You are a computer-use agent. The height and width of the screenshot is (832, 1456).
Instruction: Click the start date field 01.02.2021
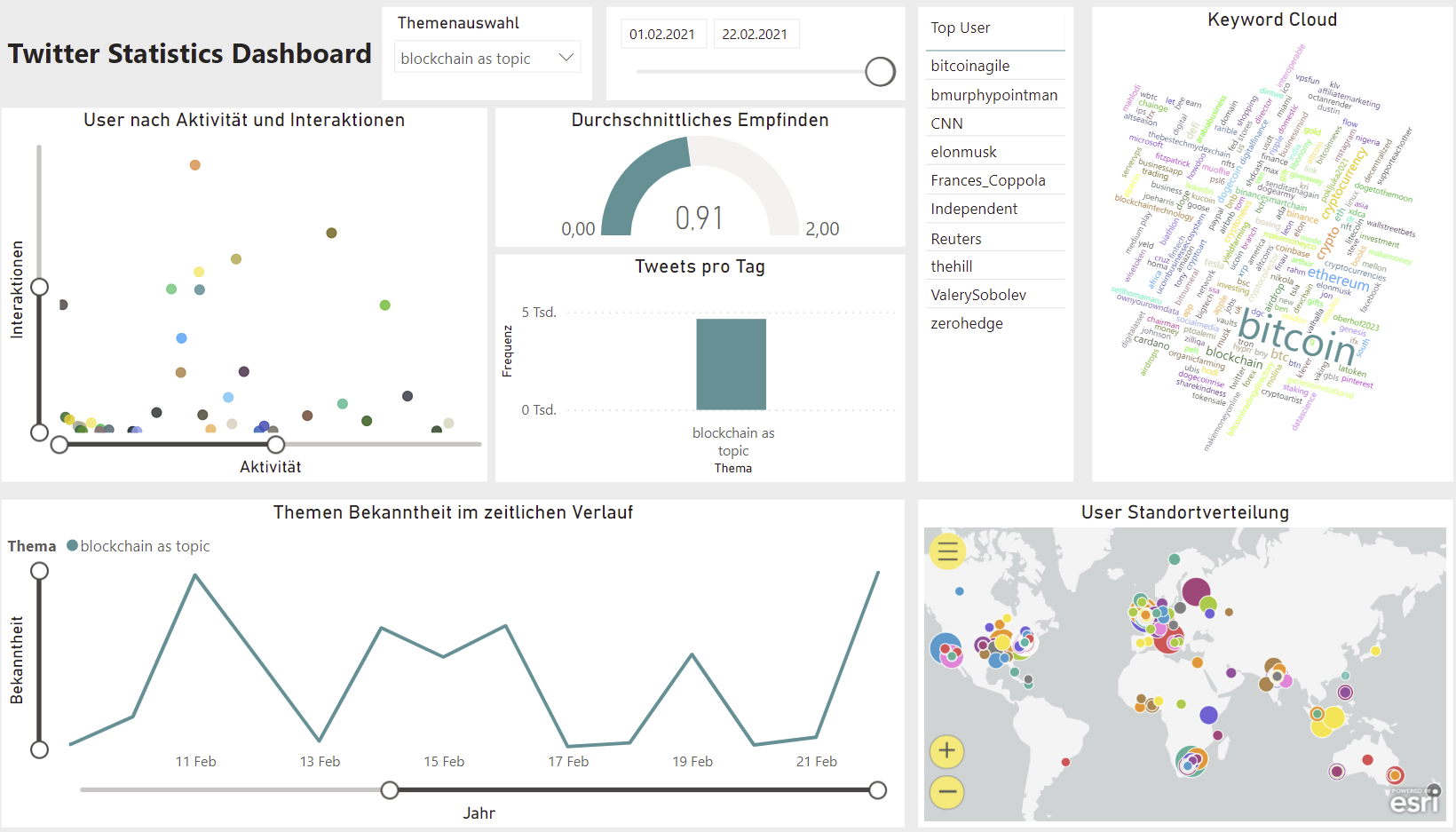click(x=662, y=34)
